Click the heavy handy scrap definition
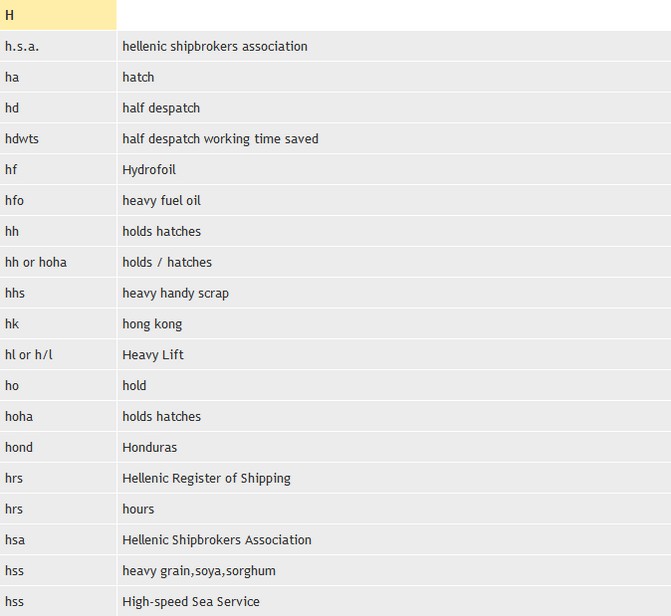Screen dimensions: 671x616 coord(175,293)
